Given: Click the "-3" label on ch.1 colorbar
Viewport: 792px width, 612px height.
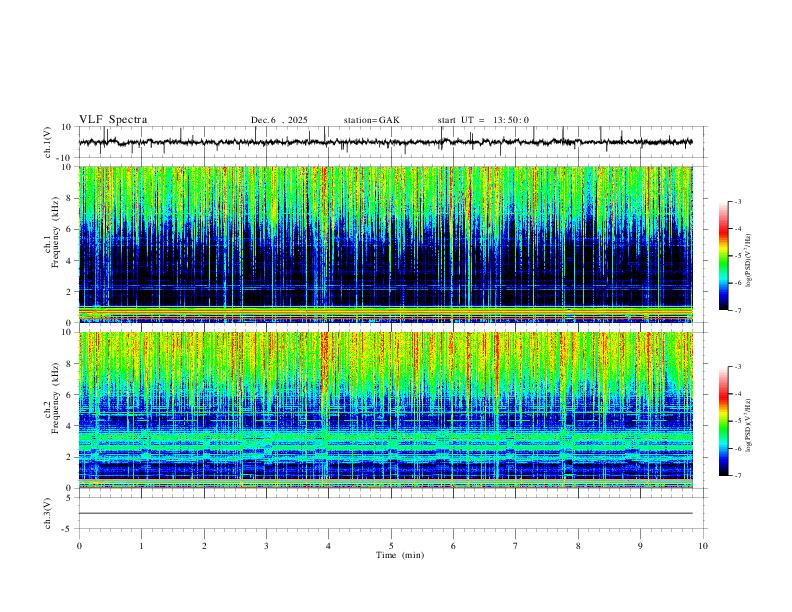Looking at the screenshot, I should click(x=738, y=202).
